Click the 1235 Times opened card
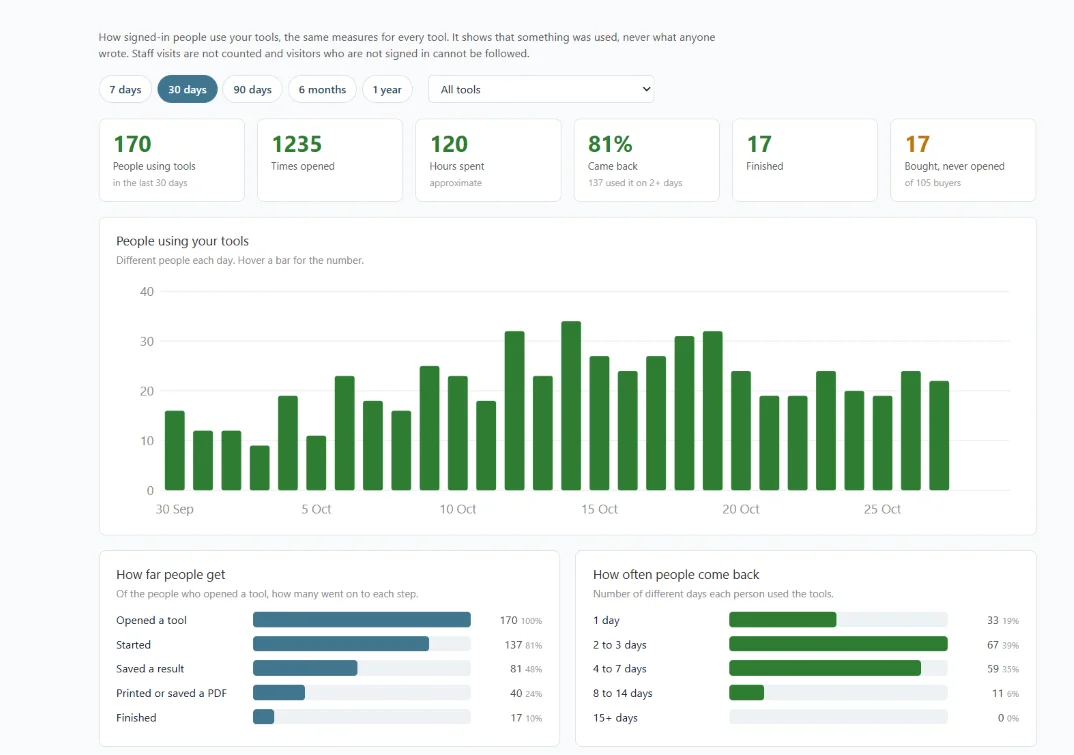This screenshot has width=1074, height=755. coord(330,160)
